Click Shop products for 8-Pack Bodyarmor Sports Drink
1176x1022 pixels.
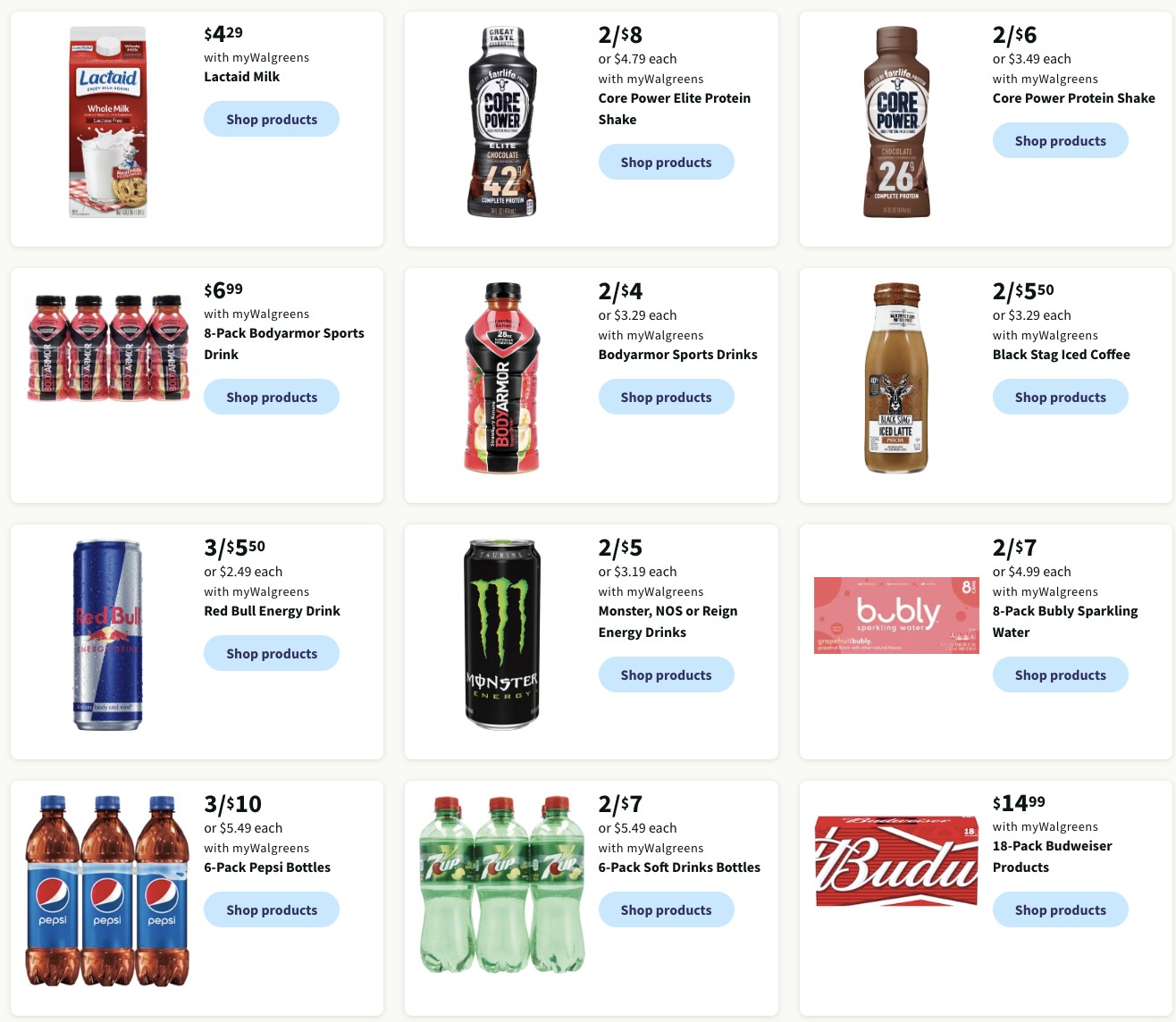(272, 397)
